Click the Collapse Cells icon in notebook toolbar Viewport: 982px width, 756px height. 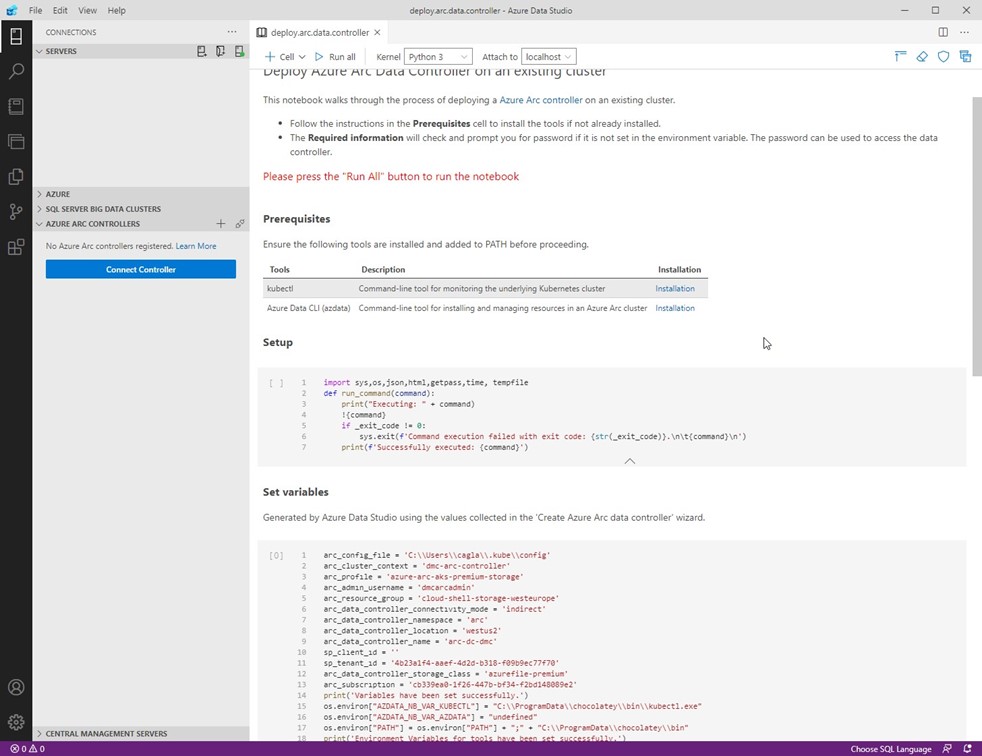pyautogui.click(x=900, y=56)
